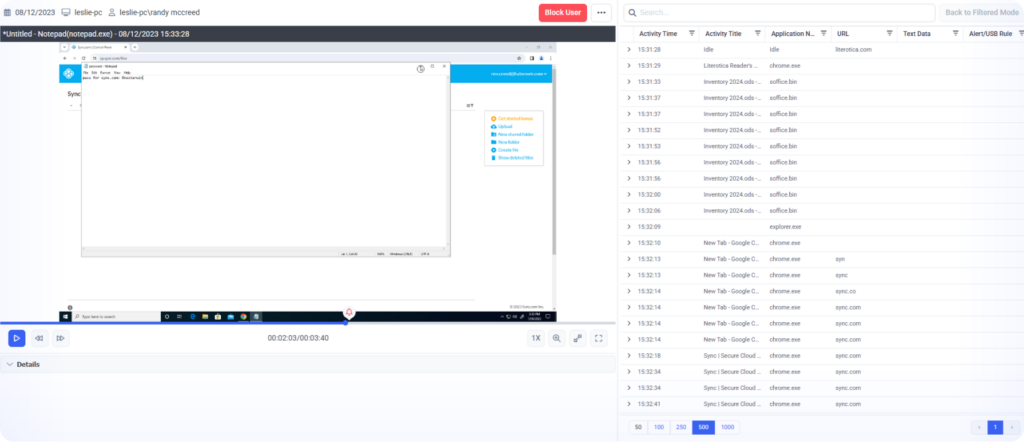
Task: Play the session recording
Action: (16, 338)
